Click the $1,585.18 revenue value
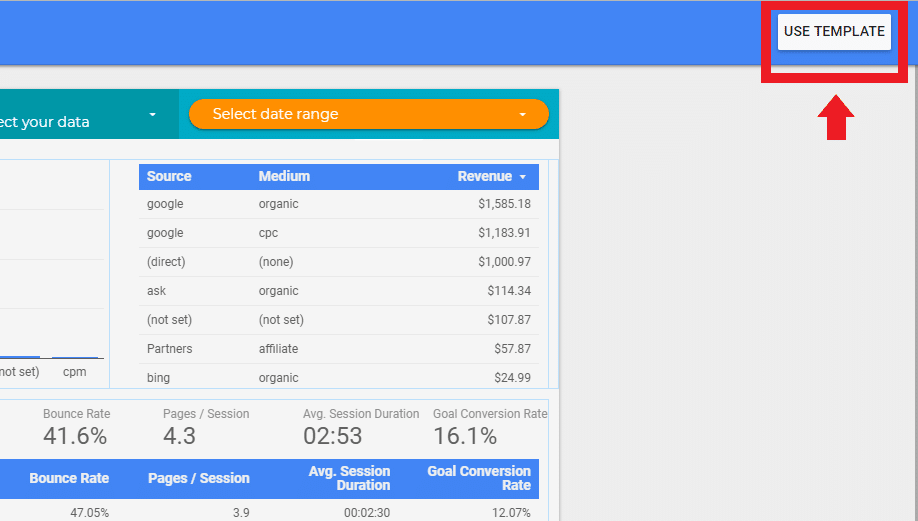 (x=504, y=204)
